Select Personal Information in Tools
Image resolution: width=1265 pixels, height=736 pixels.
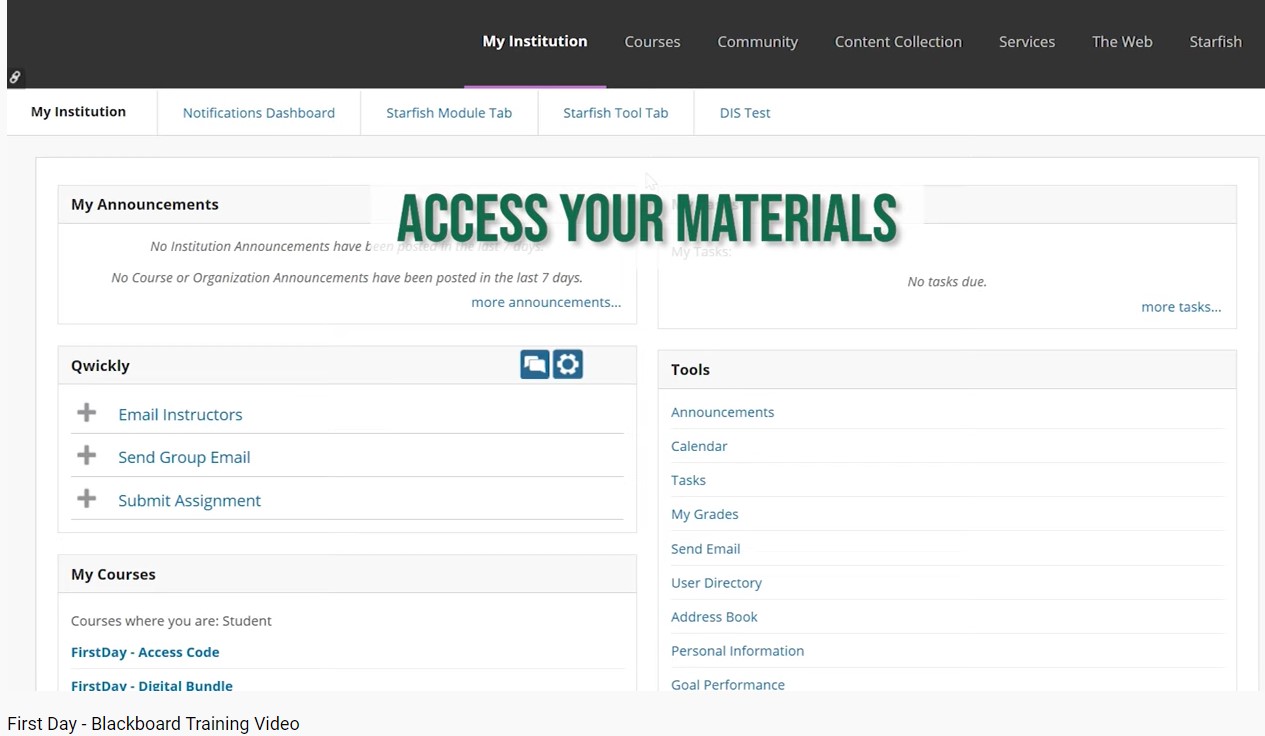[x=737, y=651]
